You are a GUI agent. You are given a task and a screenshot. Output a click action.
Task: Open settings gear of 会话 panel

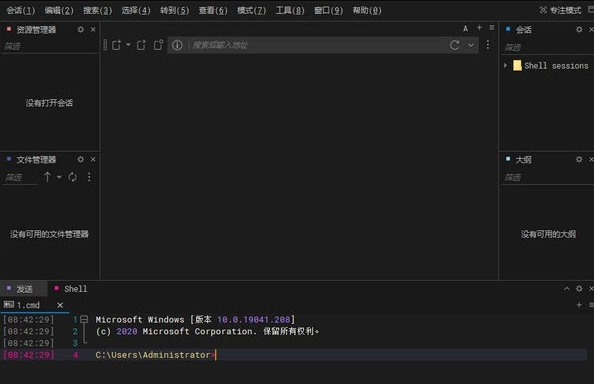[579, 30]
